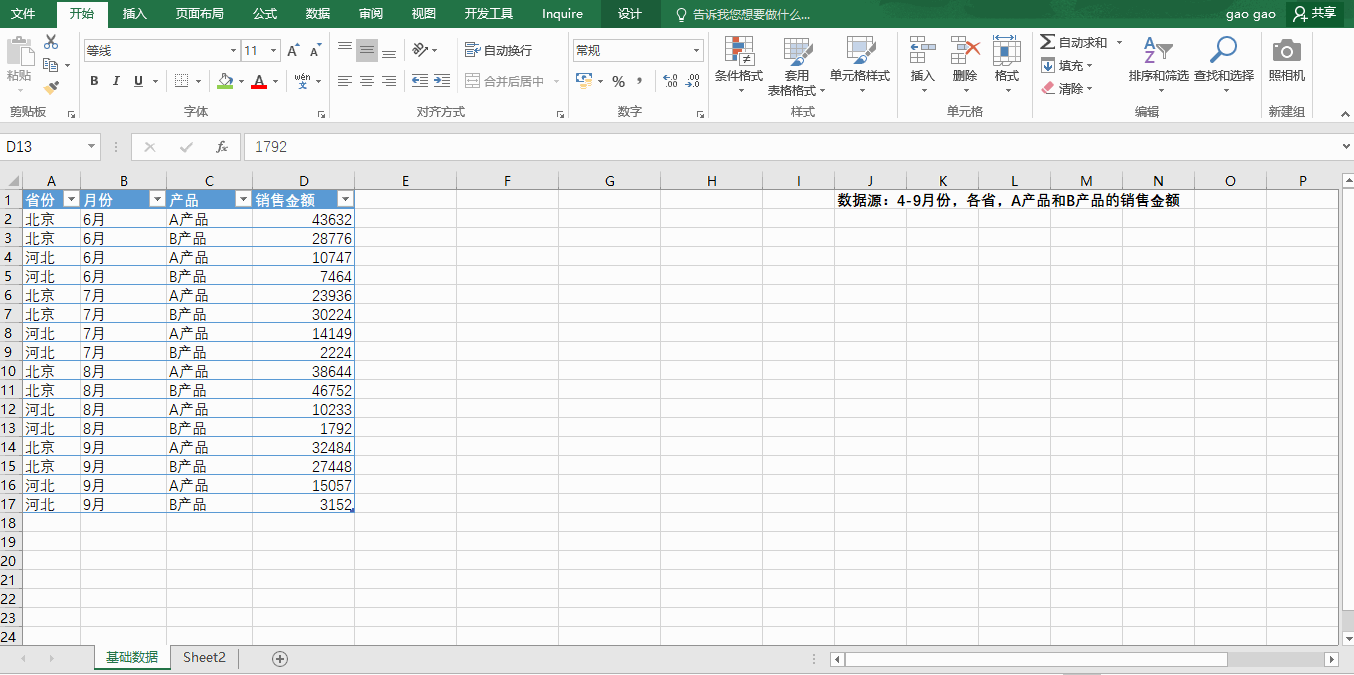Switch to Sheet2 worksheet tab
This screenshot has width=1354, height=675.
coord(204,657)
